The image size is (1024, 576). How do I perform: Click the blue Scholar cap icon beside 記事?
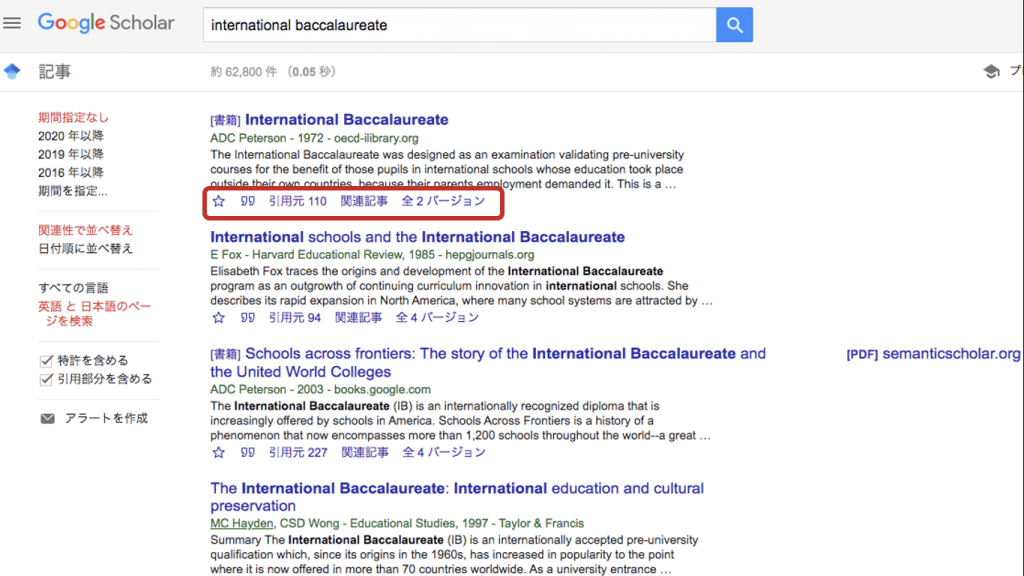pyautogui.click(x=12, y=71)
